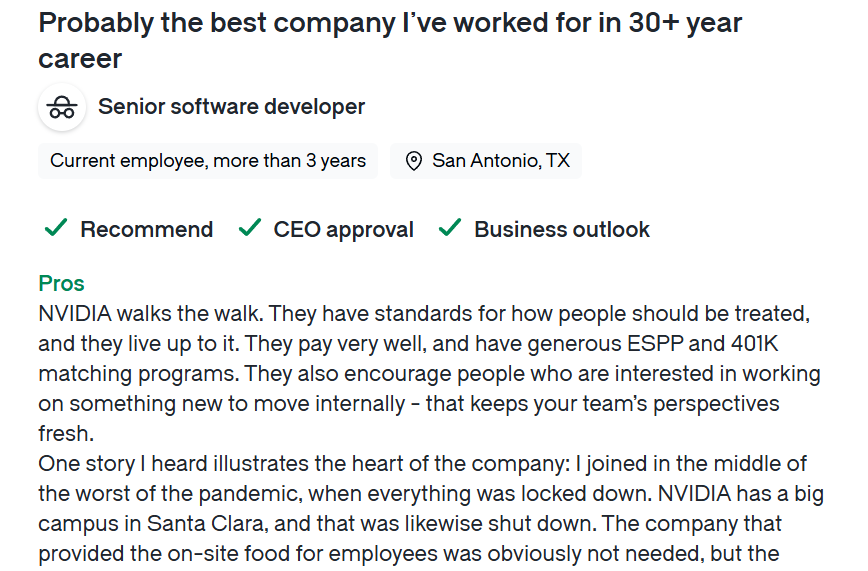This screenshot has width=868, height=571.
Task: Click the "CEO approval" rating label
Action: coord(343,230)
